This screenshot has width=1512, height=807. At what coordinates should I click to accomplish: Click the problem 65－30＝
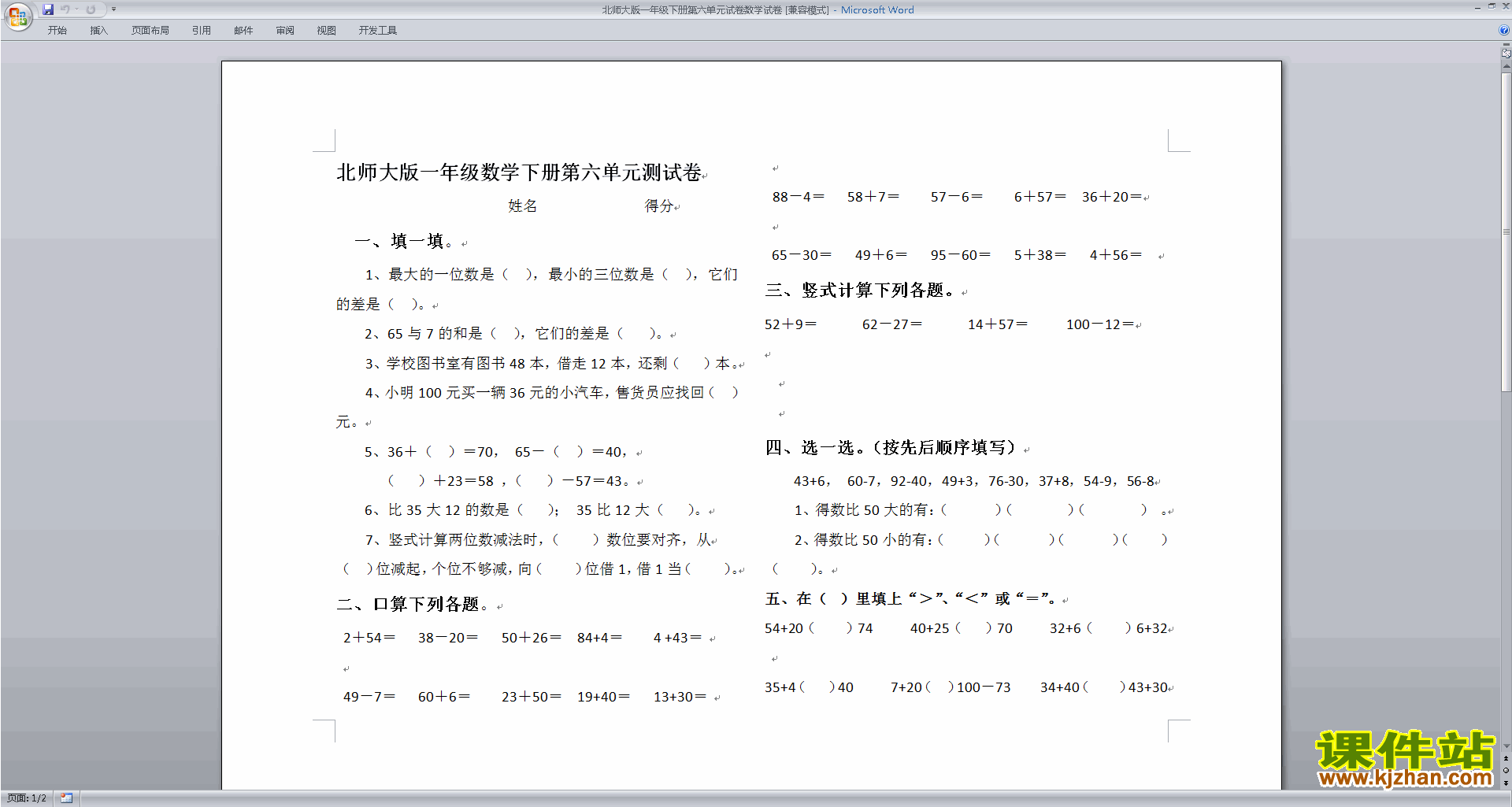(802, 255)
